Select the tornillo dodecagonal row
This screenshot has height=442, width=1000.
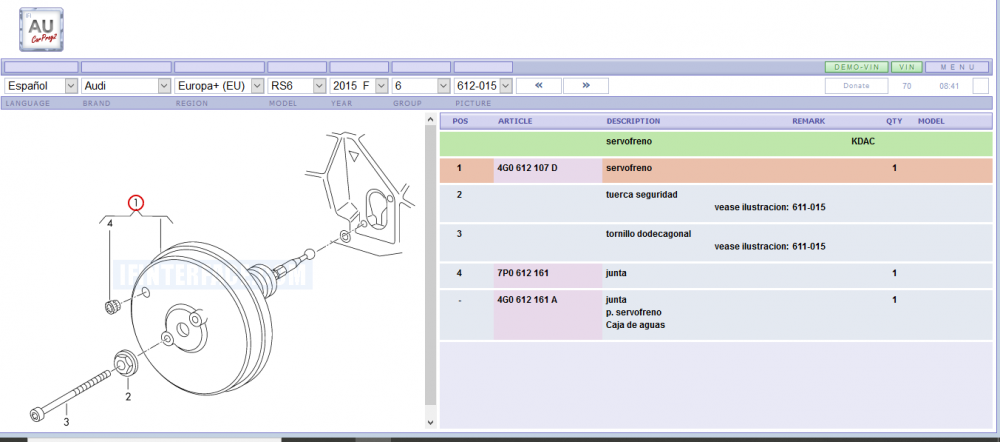716,242
